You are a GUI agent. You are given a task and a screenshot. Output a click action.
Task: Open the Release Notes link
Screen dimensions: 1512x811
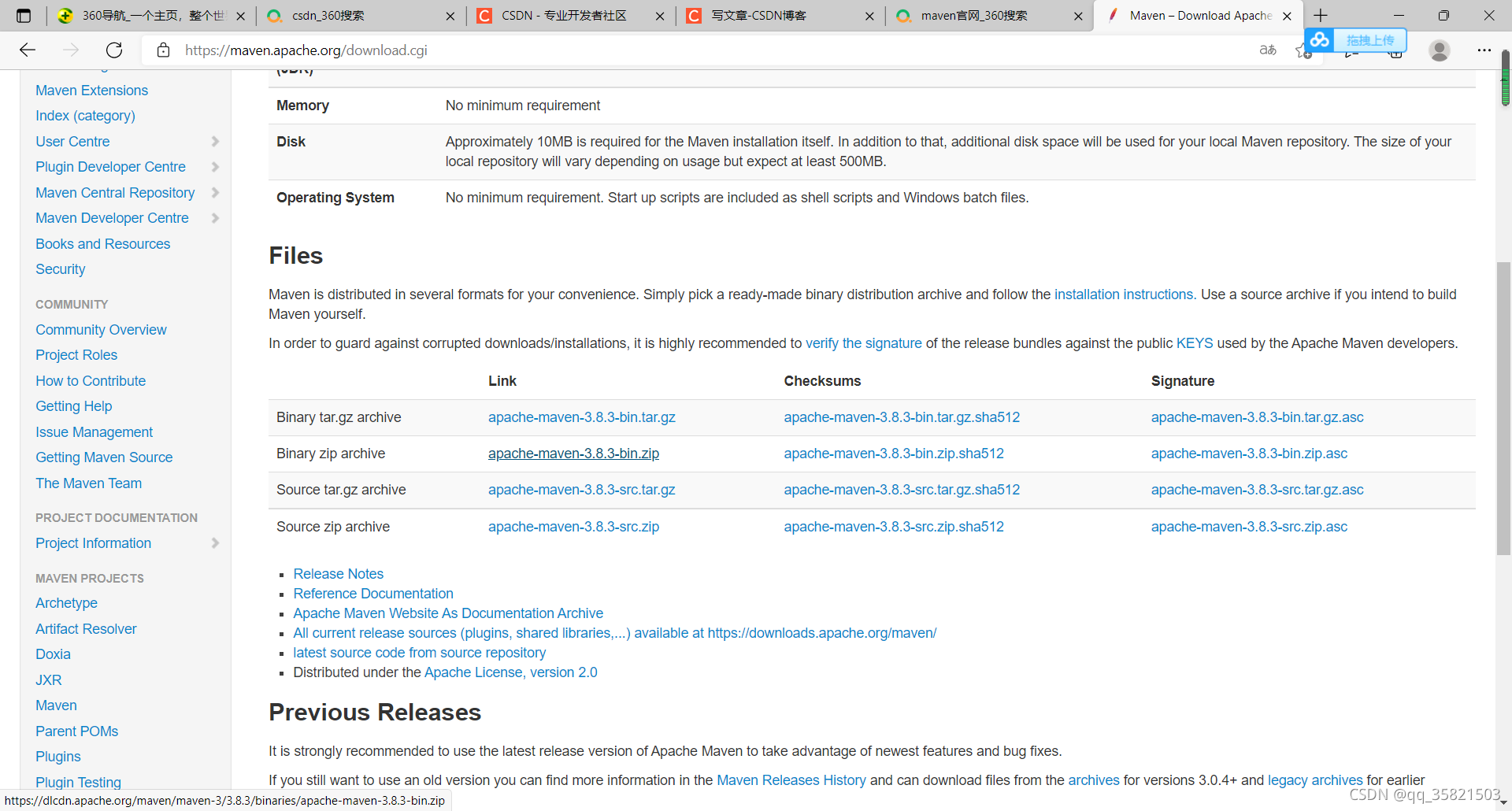coord(339,574)
